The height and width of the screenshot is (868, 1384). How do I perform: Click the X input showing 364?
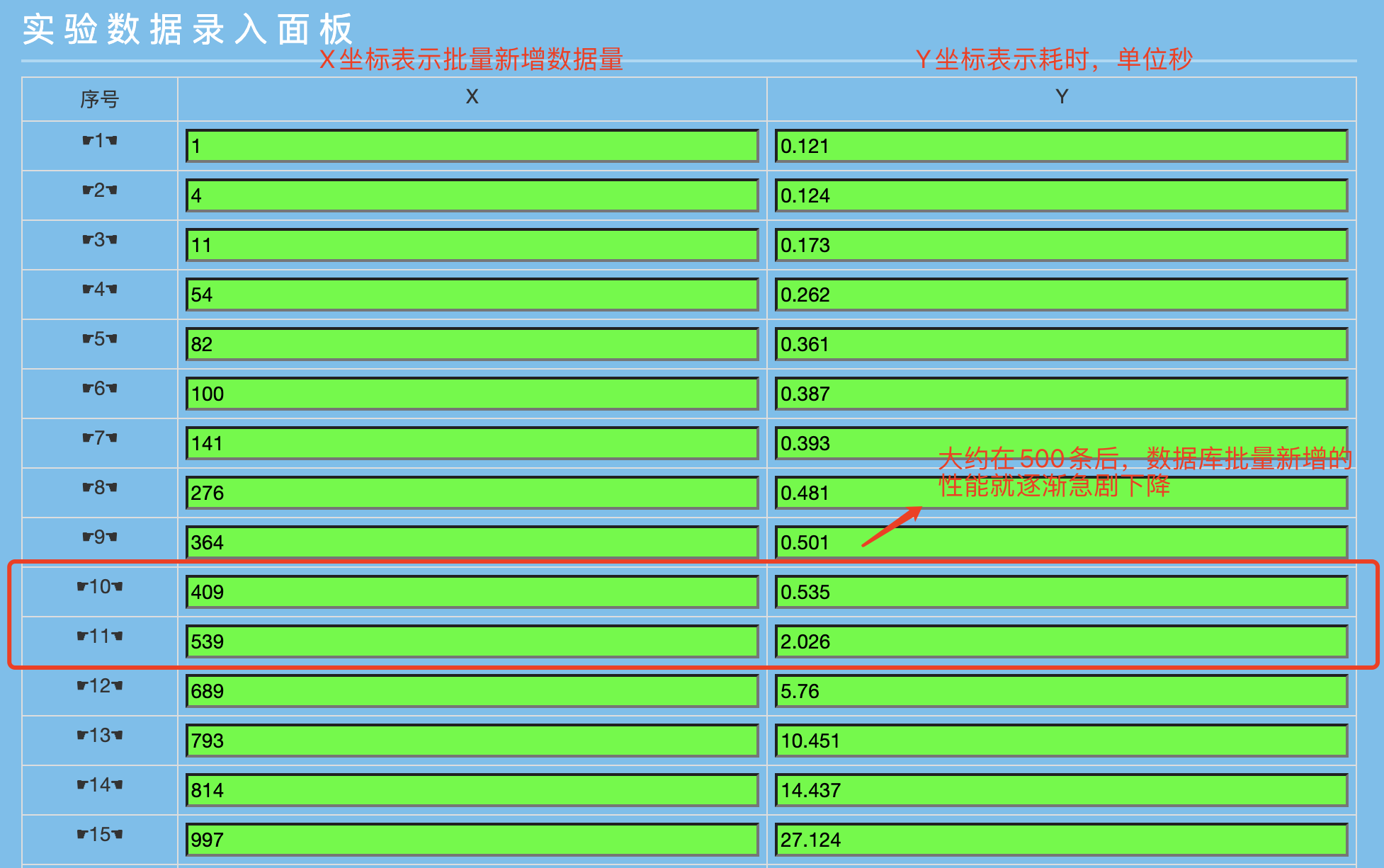point(472,542)
